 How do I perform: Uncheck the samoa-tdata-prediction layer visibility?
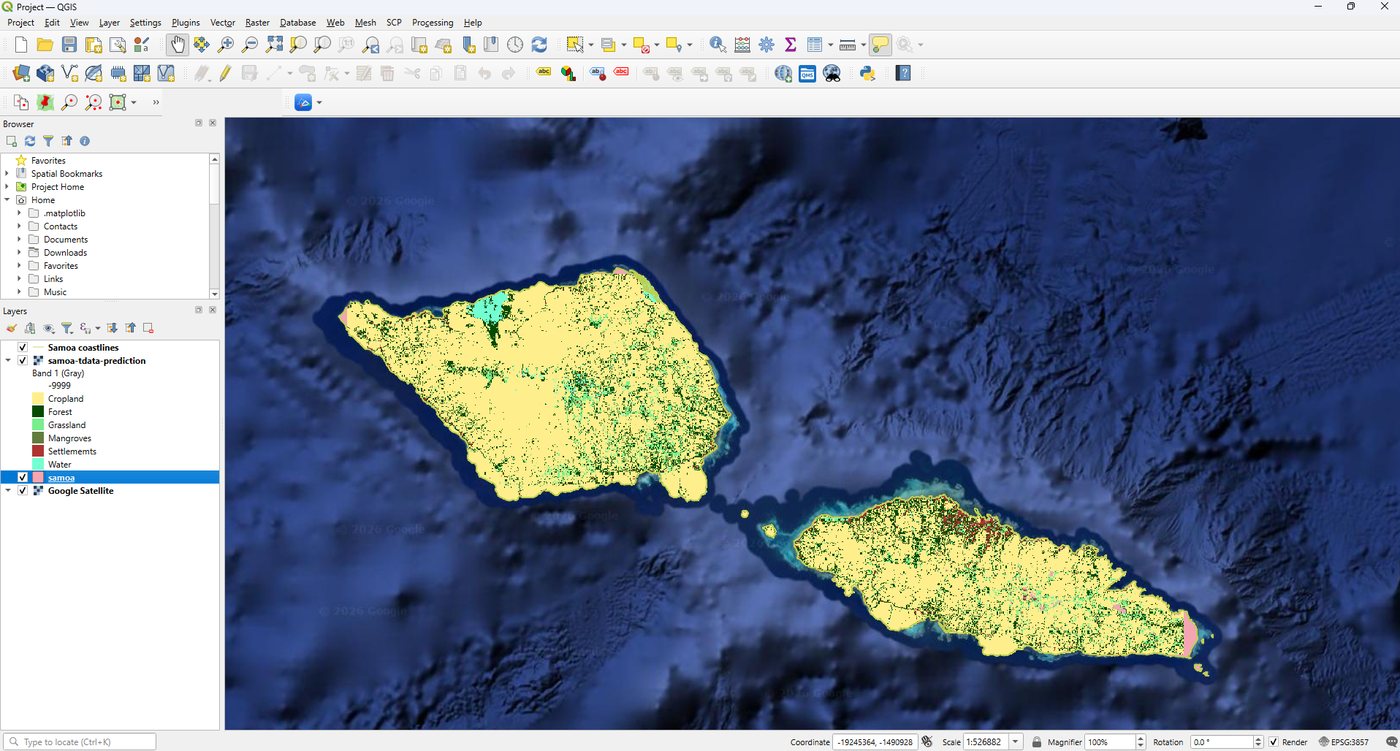(x=23, y=361)
